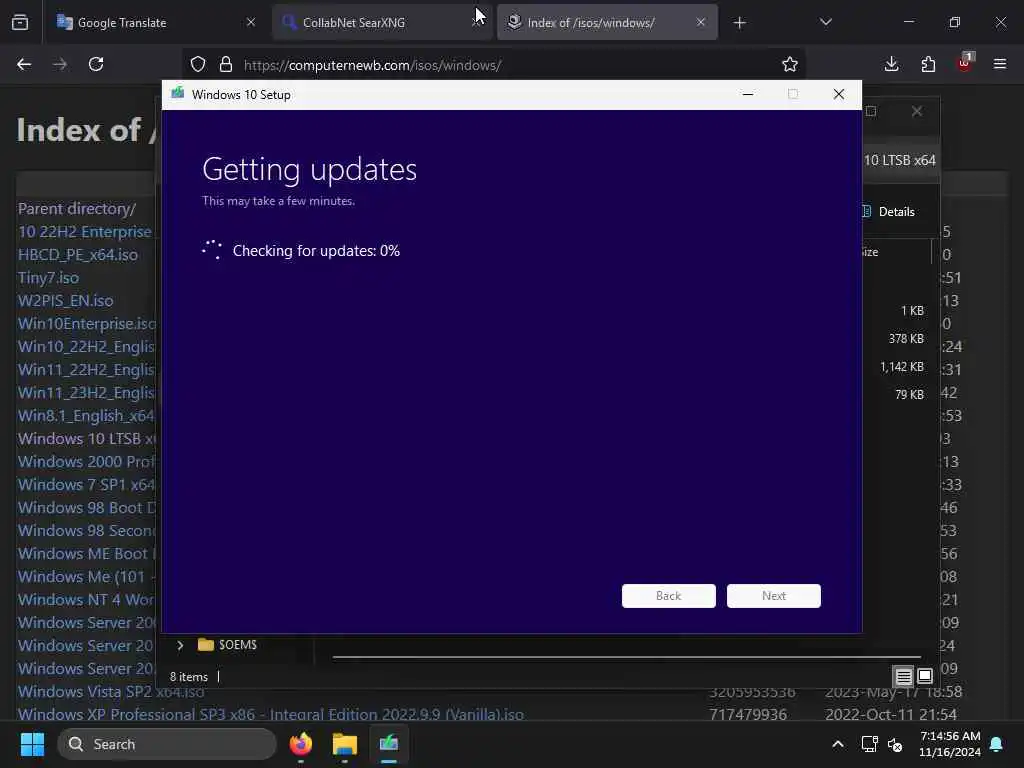Image resolution: width=1024 pixels, height=768 pixels.
Task: Open the network status tray icon
Action: [869, 744]
